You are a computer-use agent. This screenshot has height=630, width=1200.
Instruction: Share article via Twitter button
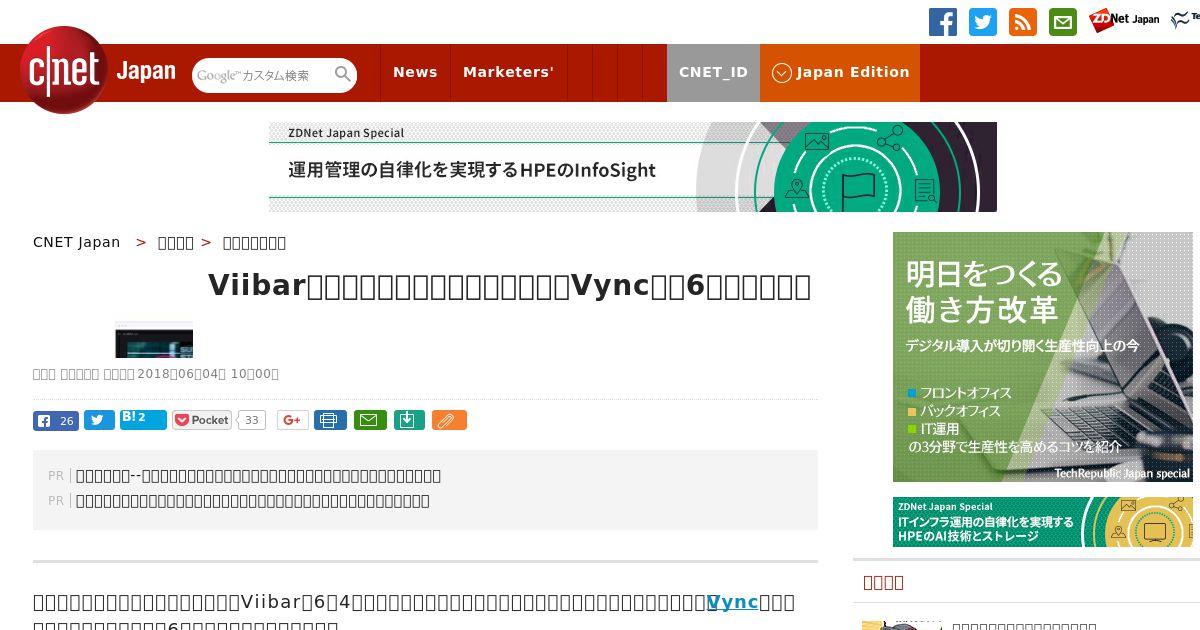click(x=99, y=420)
